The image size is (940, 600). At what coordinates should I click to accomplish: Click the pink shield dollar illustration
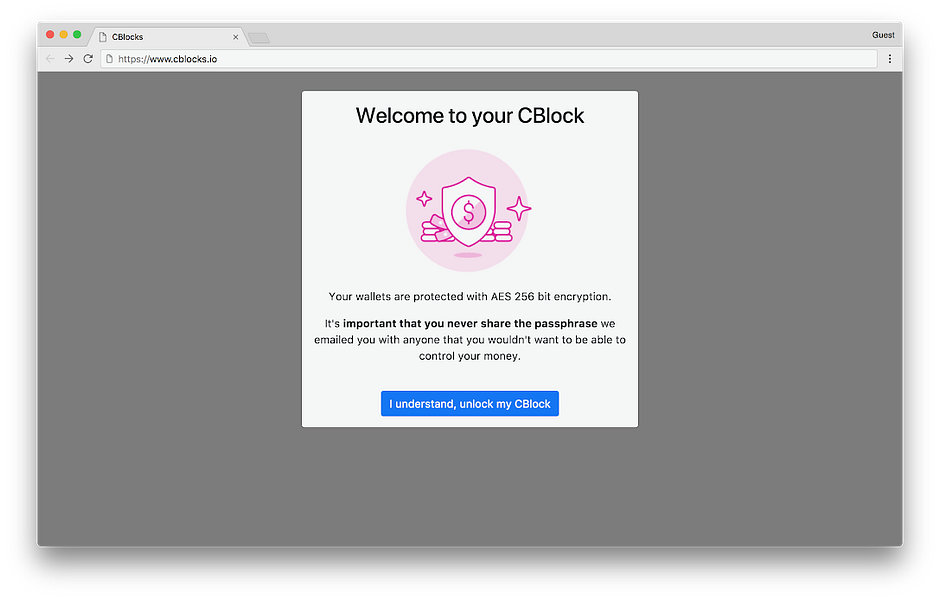[x=468, y=210]
